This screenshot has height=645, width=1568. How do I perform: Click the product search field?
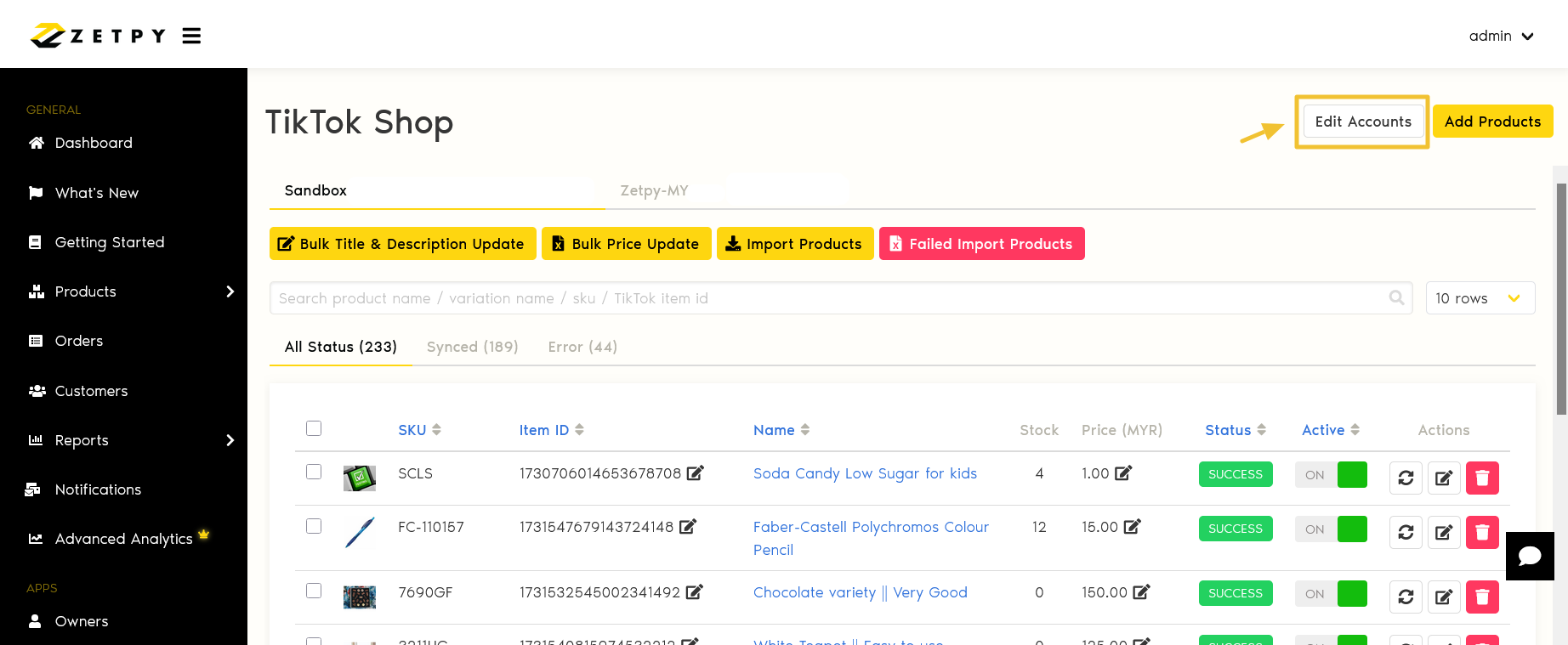pyautogui.click(x=841, y=298)
